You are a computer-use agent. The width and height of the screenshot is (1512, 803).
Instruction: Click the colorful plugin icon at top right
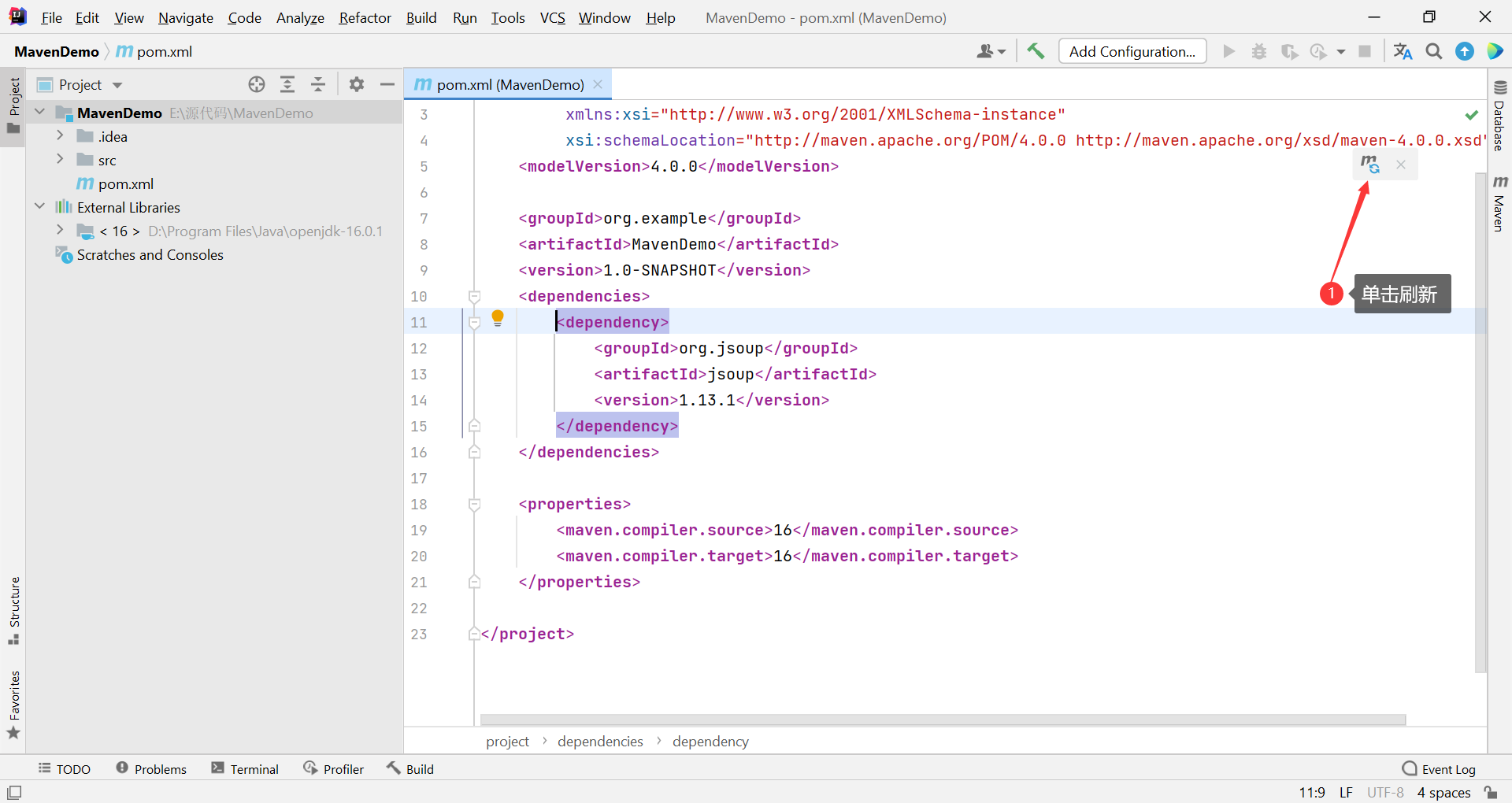(1495, 51)
